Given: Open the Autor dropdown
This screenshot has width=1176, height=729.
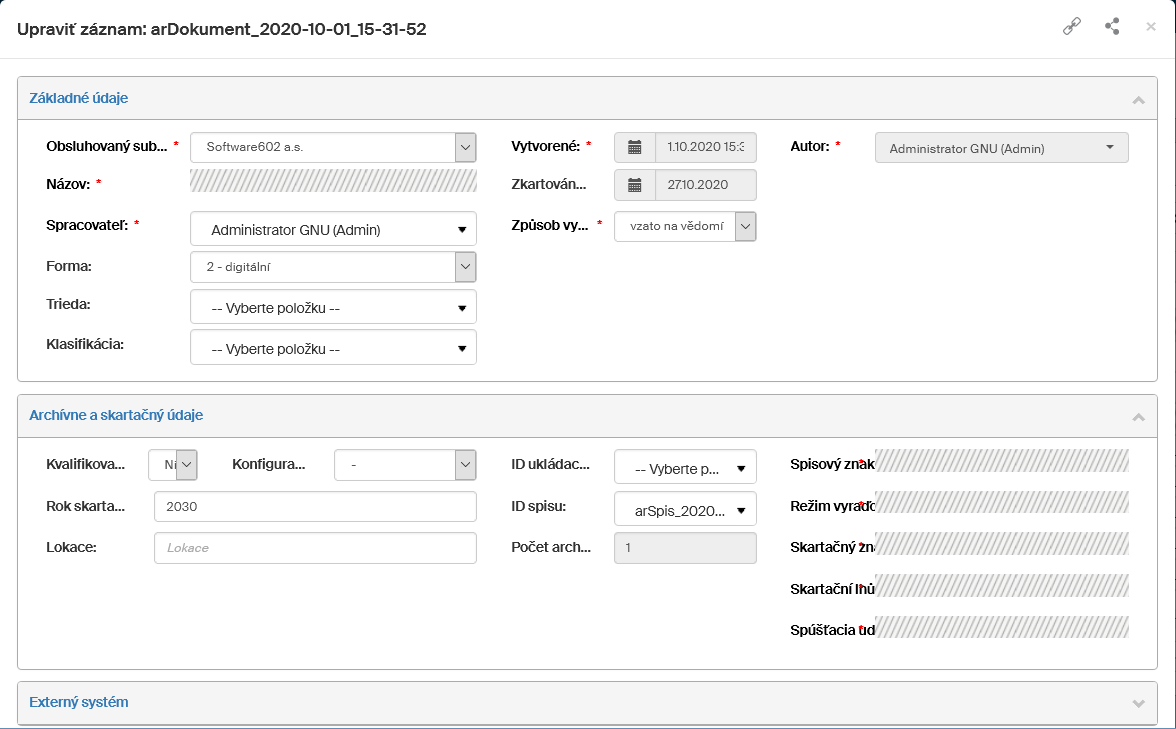Looking at the screenshot, I should (1001, 148).
